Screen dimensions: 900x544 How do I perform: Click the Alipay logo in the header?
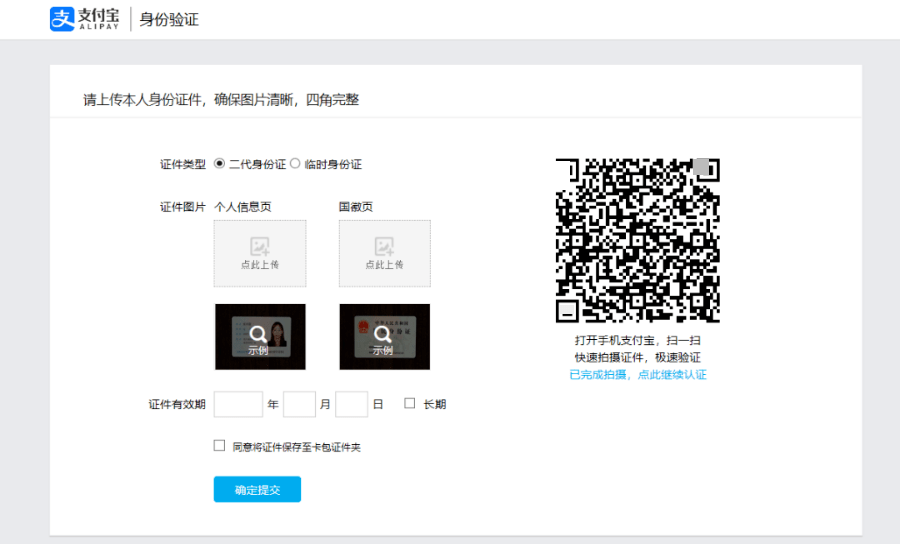[x=84, y=19]
